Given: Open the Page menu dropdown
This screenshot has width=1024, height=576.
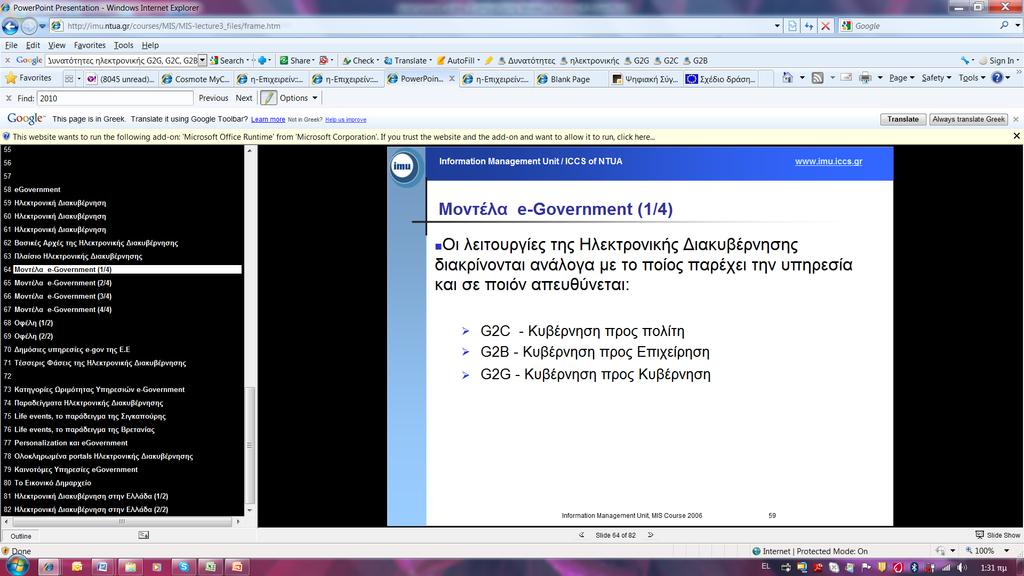Looking at the screenshot, I should pos(902,78).
